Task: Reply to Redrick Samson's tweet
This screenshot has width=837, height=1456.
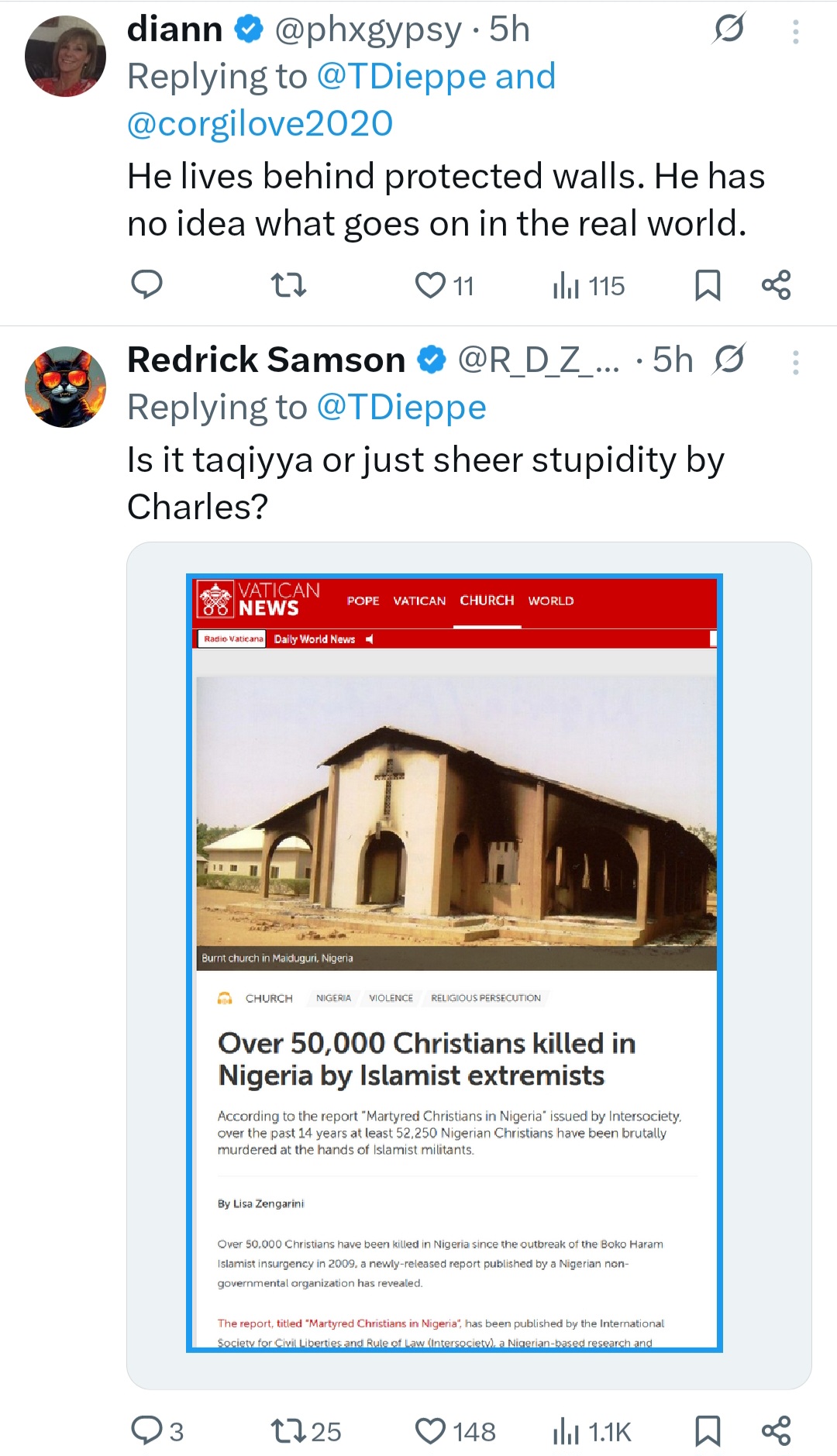Action: (146, 1430)
